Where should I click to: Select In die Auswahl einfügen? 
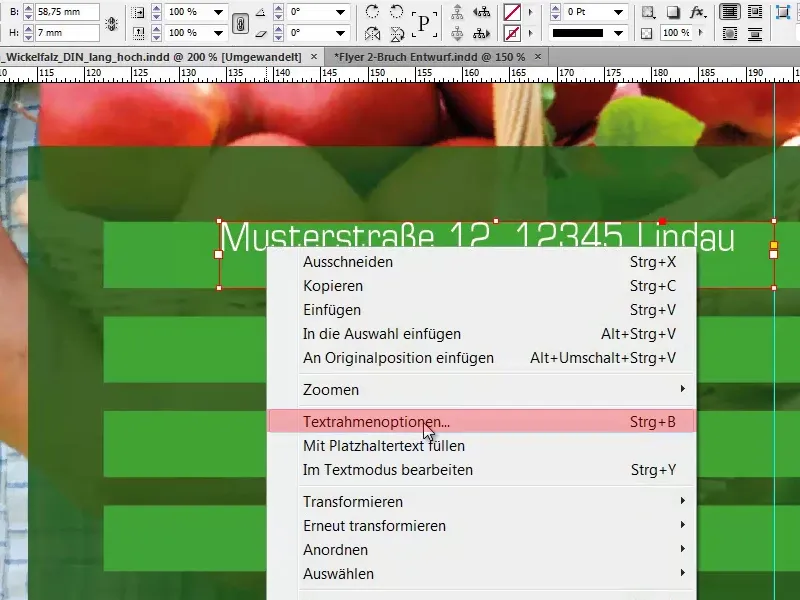[482, 334]
